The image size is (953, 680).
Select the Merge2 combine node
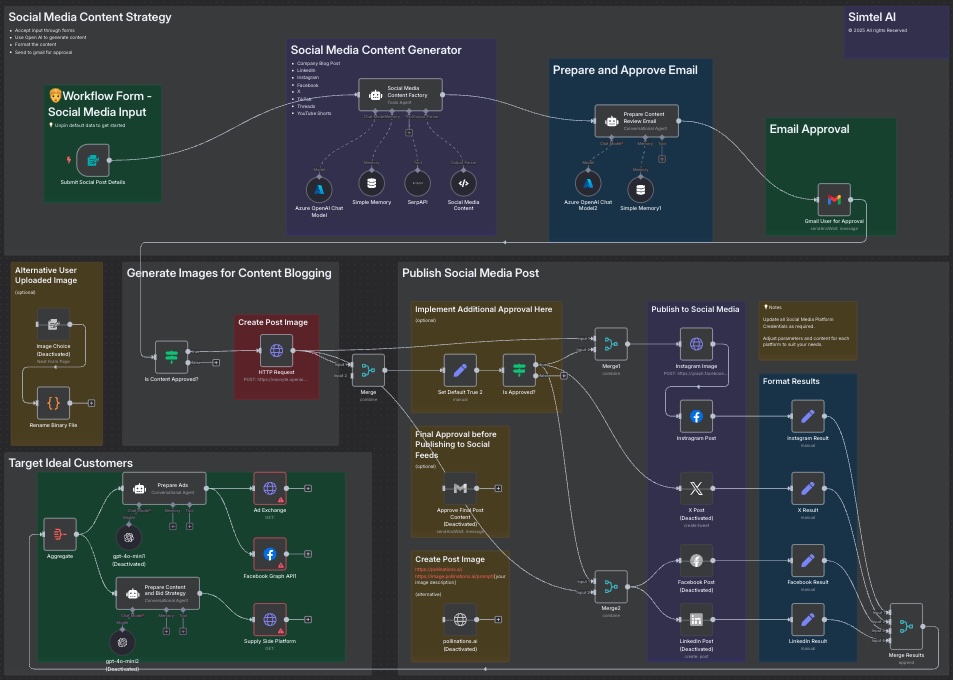611,586
